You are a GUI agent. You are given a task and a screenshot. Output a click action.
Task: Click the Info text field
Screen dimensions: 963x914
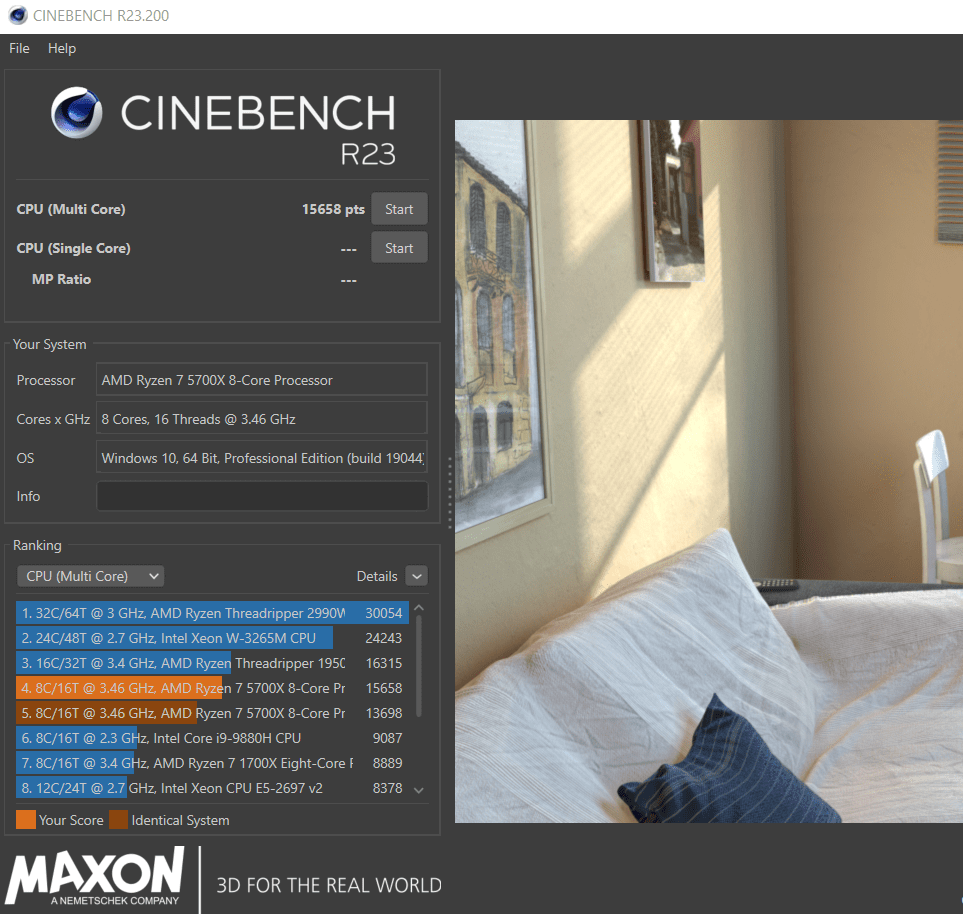pyautogui.click(x=262, y=496)
